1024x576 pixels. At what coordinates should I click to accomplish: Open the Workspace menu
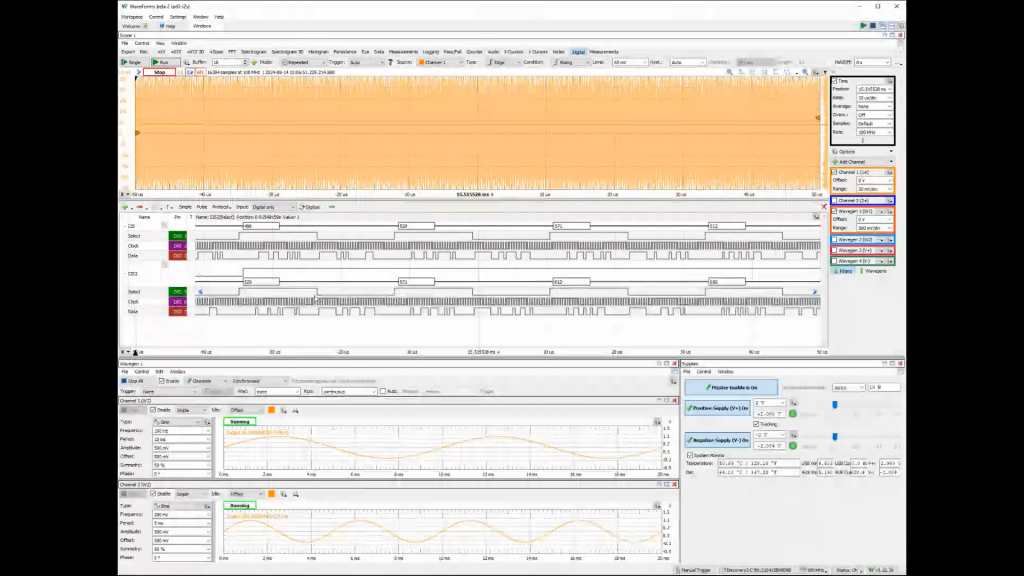(131, 17)
